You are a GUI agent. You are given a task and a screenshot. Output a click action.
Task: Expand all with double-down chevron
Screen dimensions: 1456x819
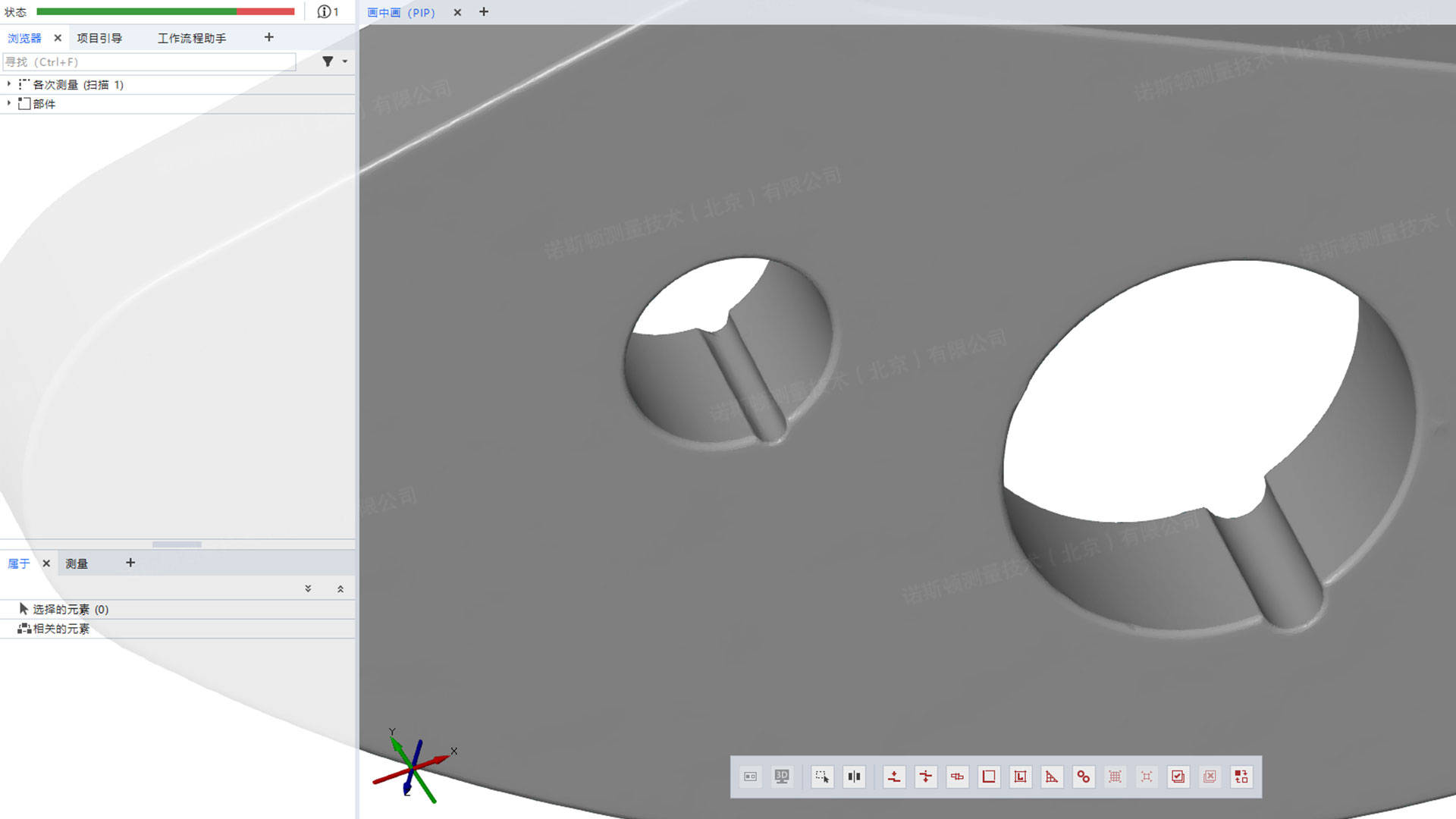[308, 588]
